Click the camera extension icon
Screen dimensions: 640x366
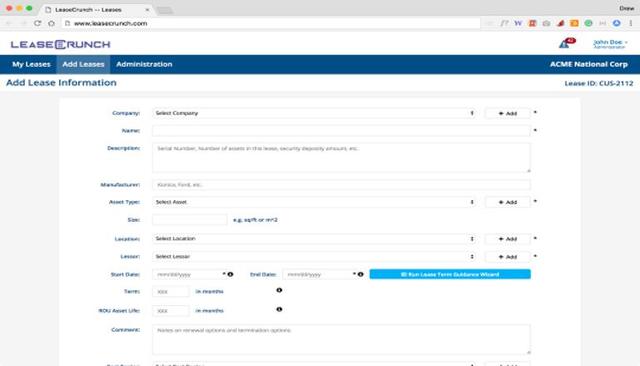pyautogui.click(x=546, y=23)
